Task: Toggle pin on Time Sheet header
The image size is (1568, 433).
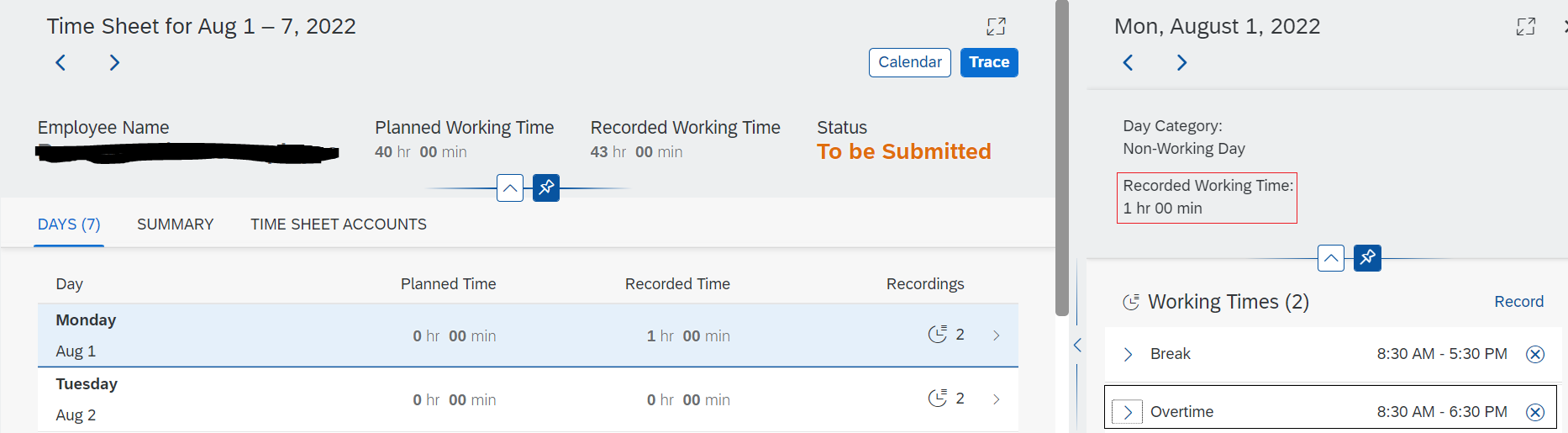Action: [x=546, y=187]
